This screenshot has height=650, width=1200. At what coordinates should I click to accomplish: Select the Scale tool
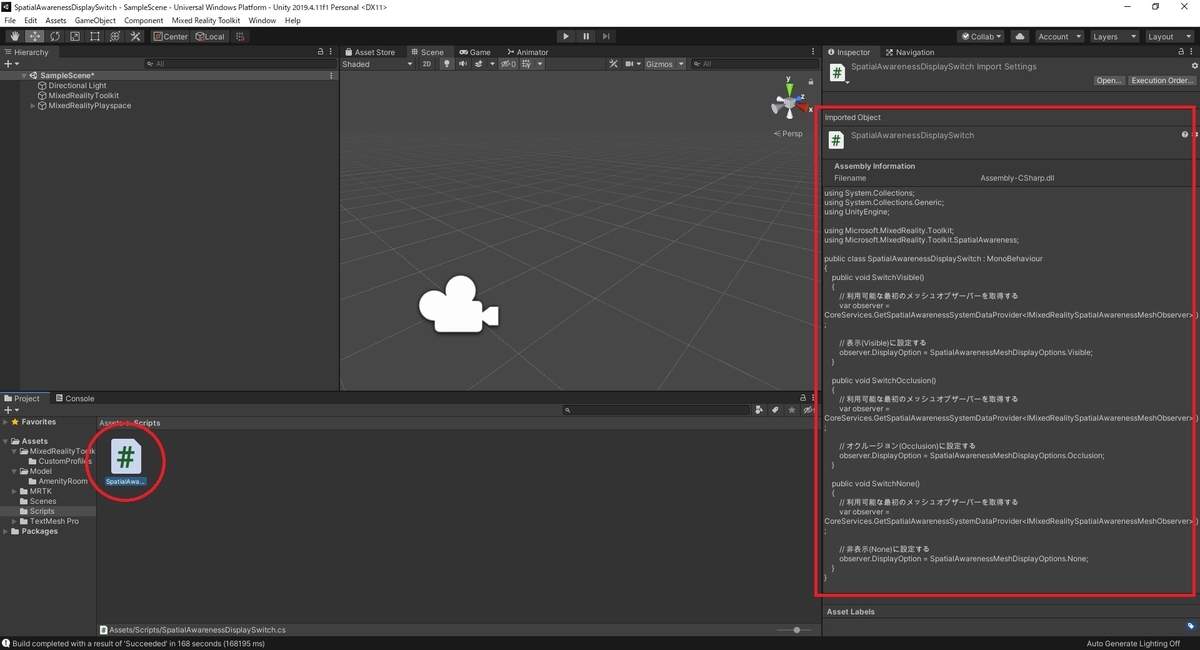[x=75, y=36]
